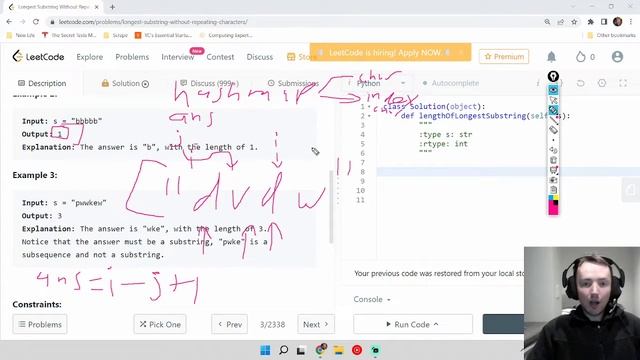Open the Problems nav item
Image resolution: width=640 pixels, height=360 pixels.
(132, 57)
